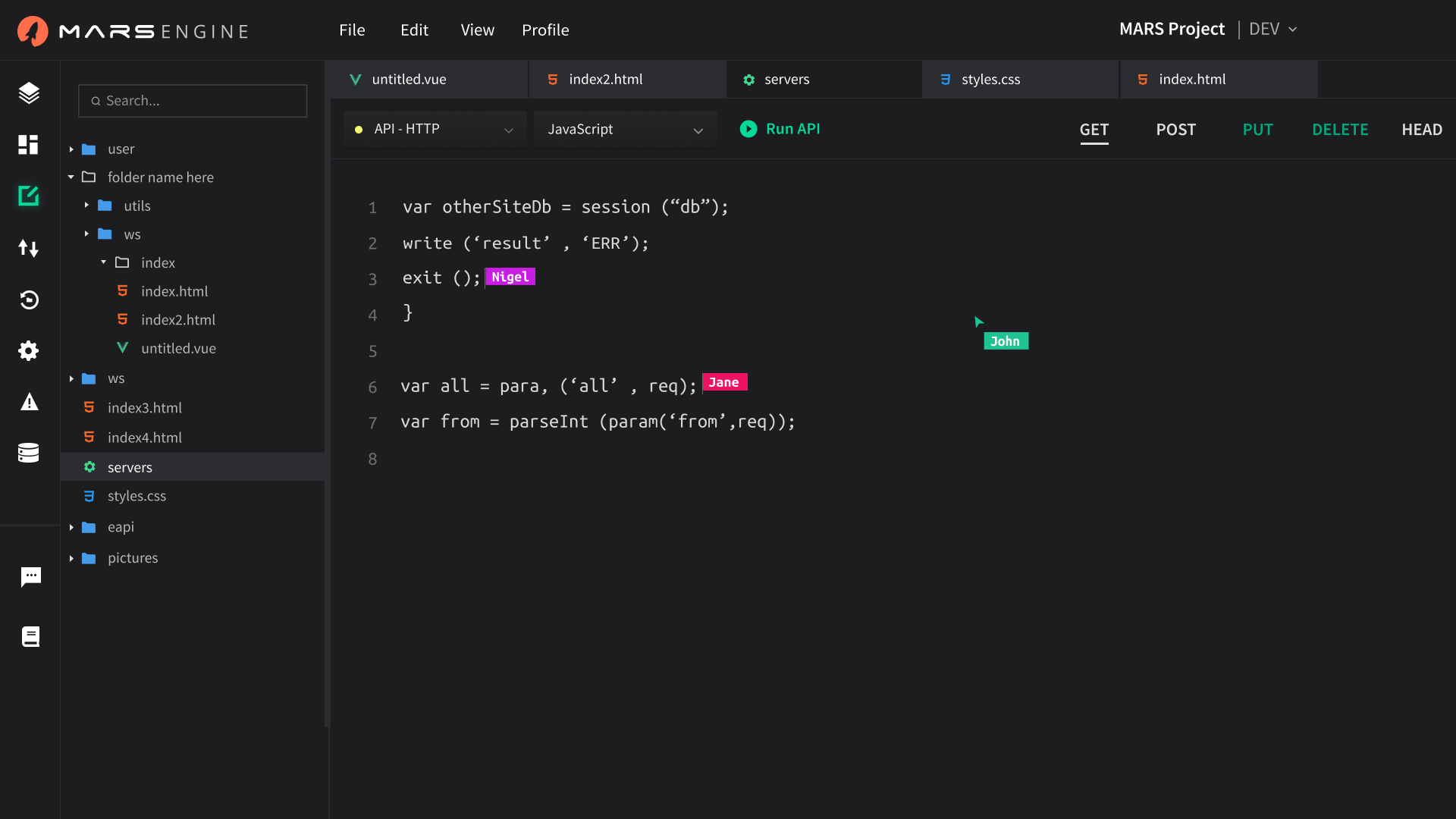The height and width of the screenshot is (819, 1456).
Task: Click the dashboard grid sidebar icon
Action: (29, 144)
